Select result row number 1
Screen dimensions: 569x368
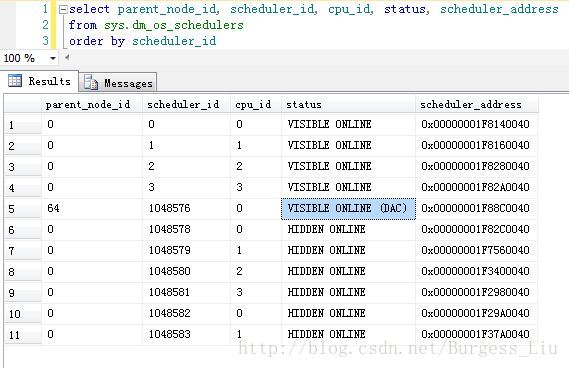[23, 125]
